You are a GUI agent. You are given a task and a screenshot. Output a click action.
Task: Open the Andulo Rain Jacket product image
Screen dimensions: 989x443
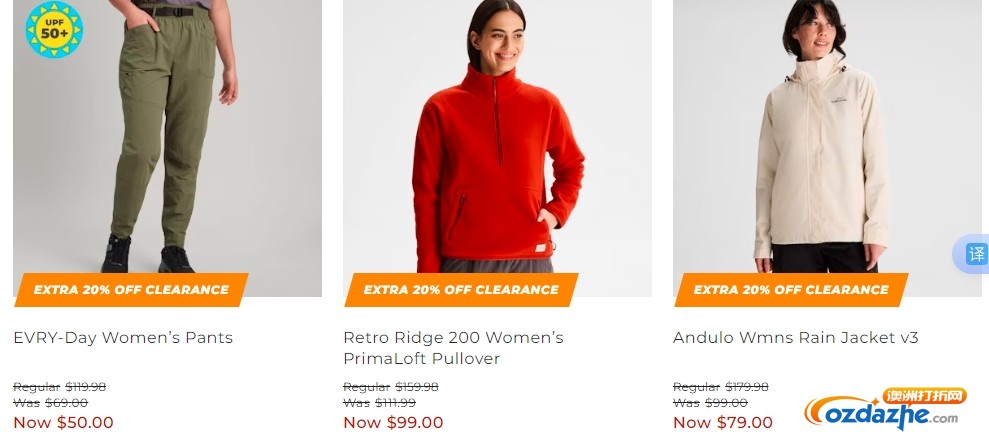tap(827, 148)
